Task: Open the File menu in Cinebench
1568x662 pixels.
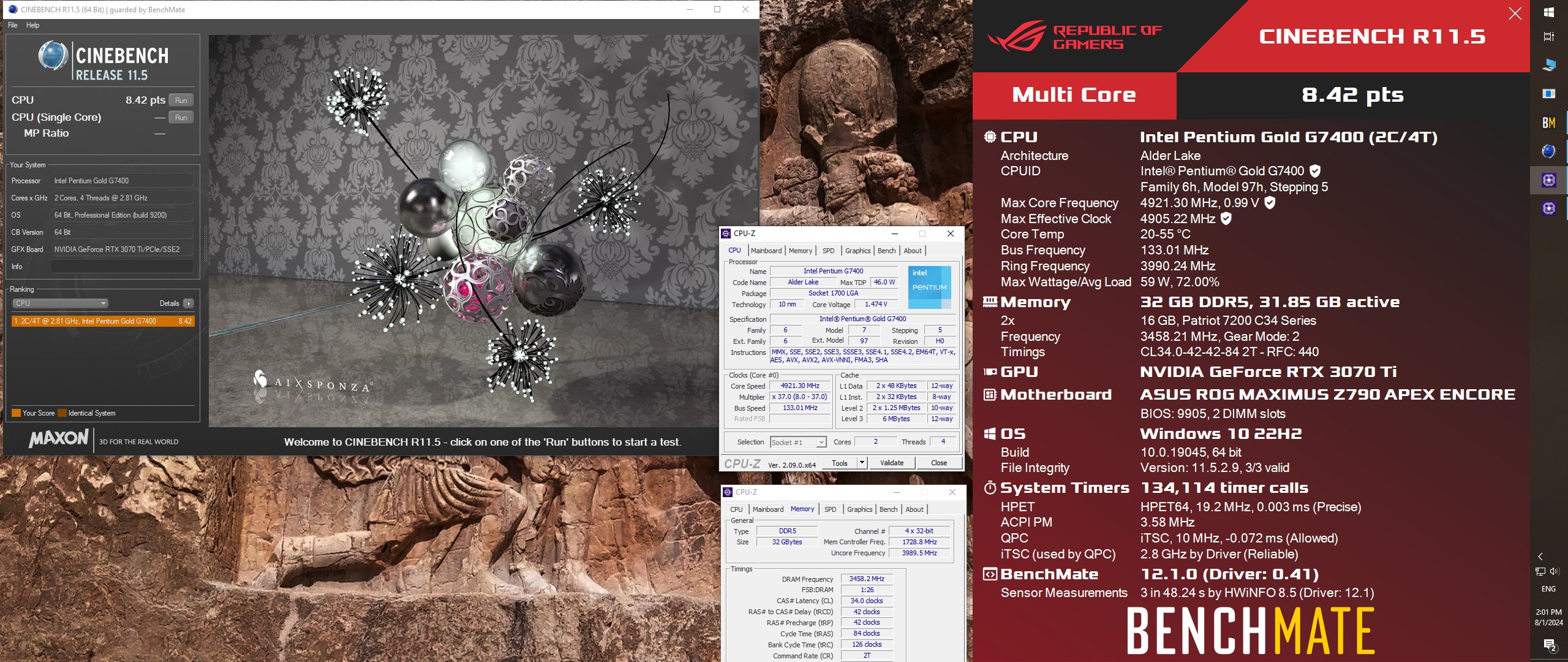Action: 12,25
